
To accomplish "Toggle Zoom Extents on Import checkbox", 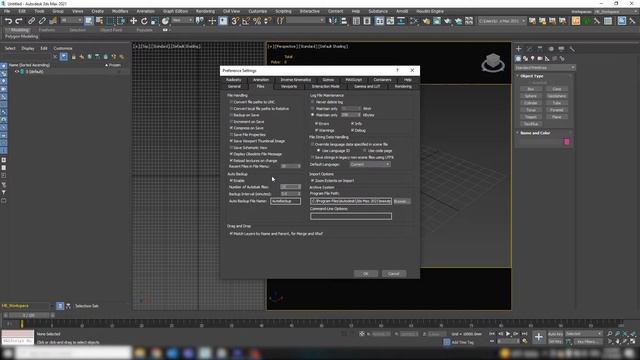I will (x=313, y=180).
